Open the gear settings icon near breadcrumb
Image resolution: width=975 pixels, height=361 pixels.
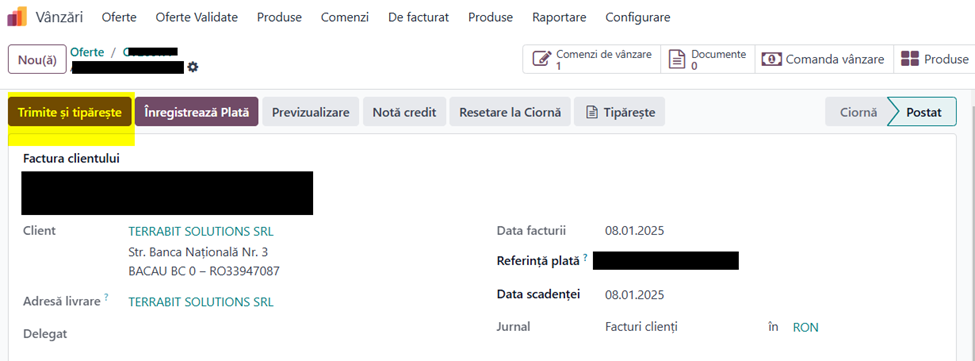[x=193, y=66]
